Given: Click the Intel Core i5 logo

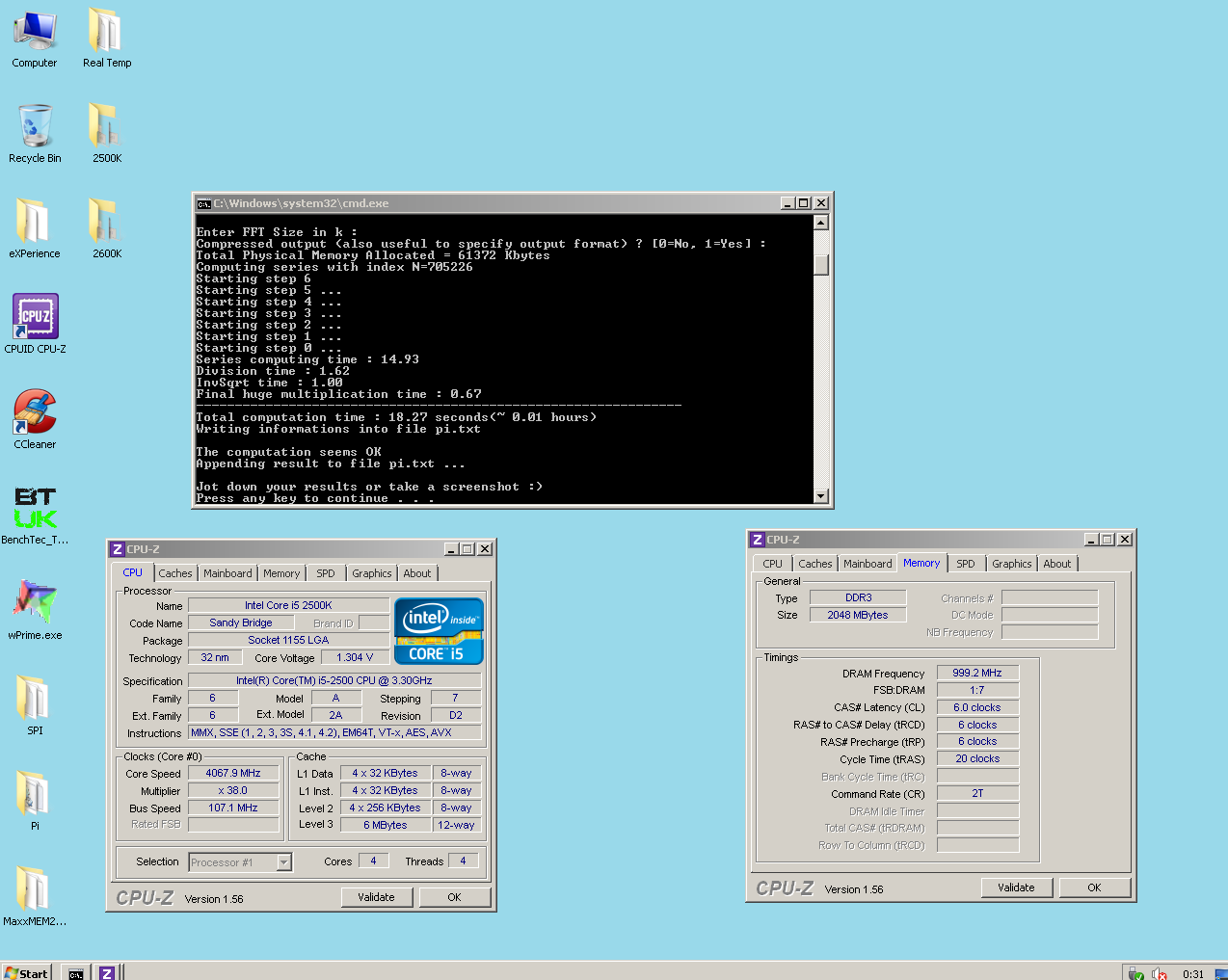Looking at the screenshot, I should [439, 630].
